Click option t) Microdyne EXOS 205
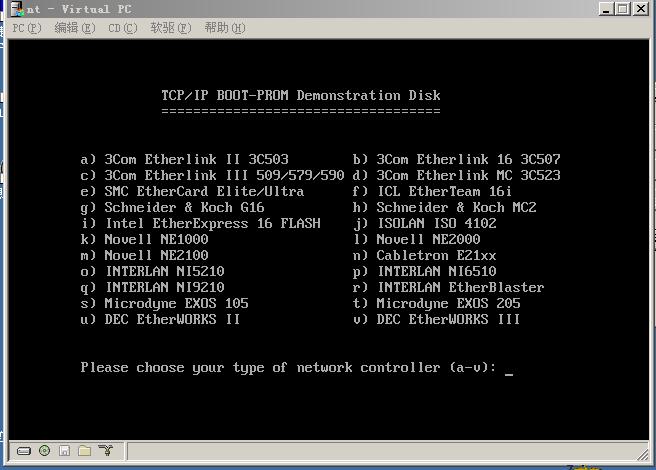The width and height of the screenshot is (656, 470). 436,304
